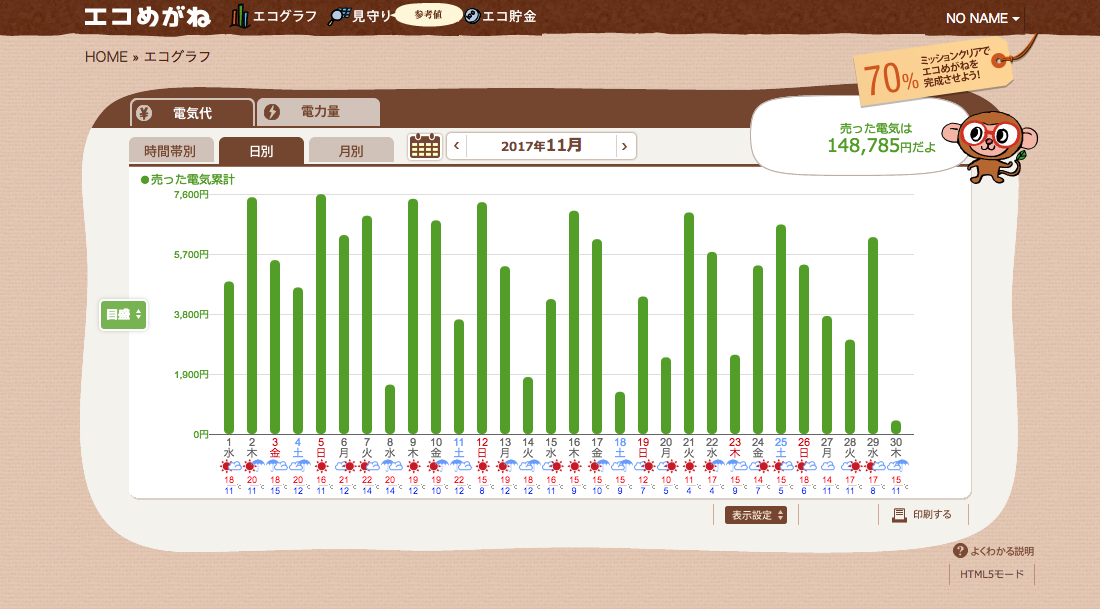The height and width of the screenshot is (609, 1100).
Task: Open the エコグラフ graph icon in header
Action: click(239, 16)
